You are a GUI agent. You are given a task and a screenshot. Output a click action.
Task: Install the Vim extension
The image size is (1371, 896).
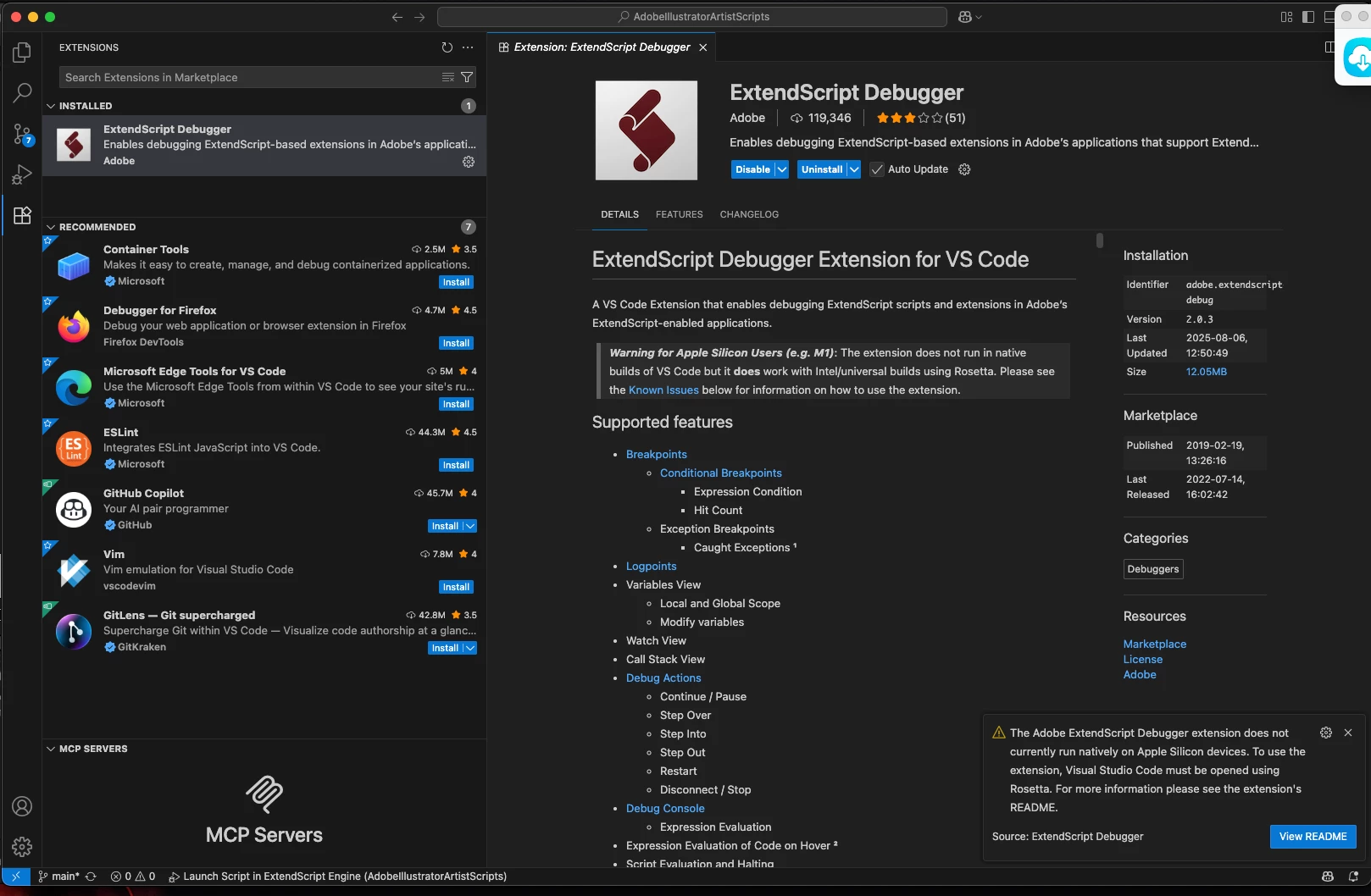point(456,587)
